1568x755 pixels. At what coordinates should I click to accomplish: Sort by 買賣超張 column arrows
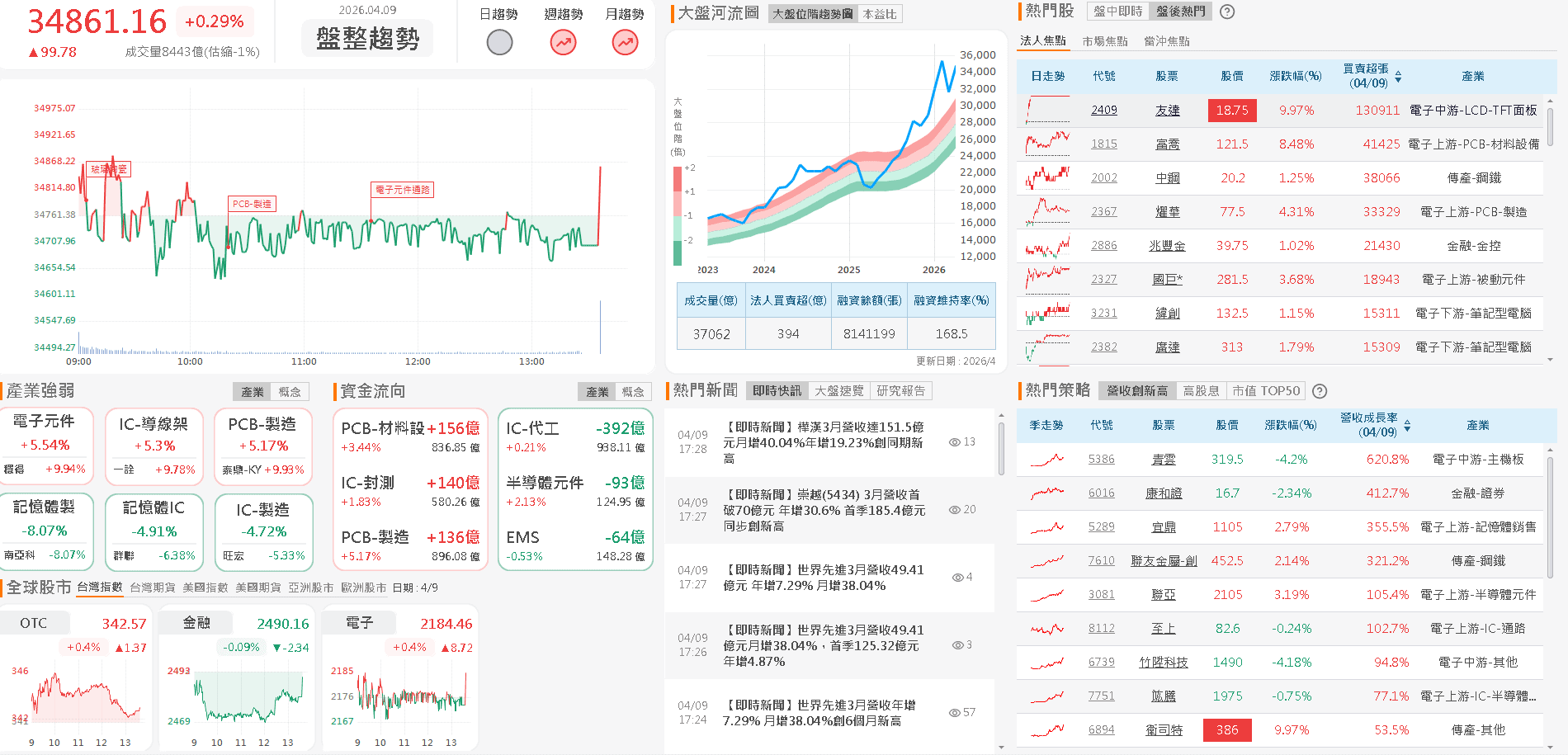point(1398,77)
